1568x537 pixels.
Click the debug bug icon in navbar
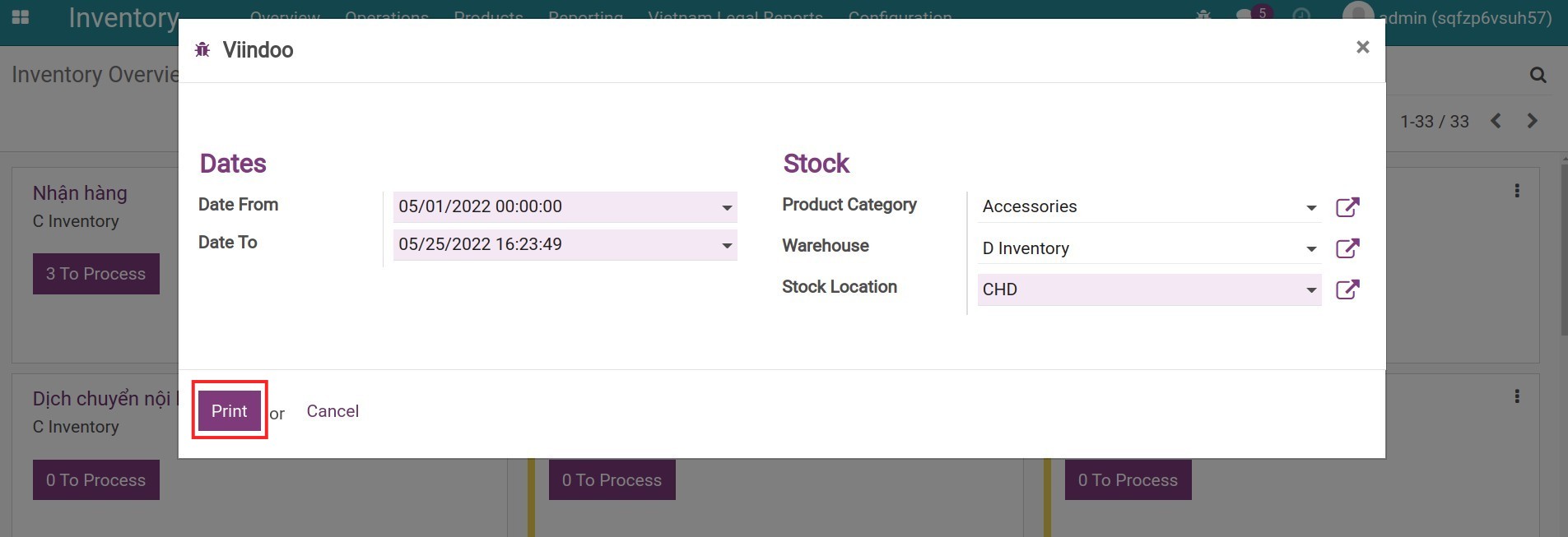pyautogui.click(x=1203, y=15)
